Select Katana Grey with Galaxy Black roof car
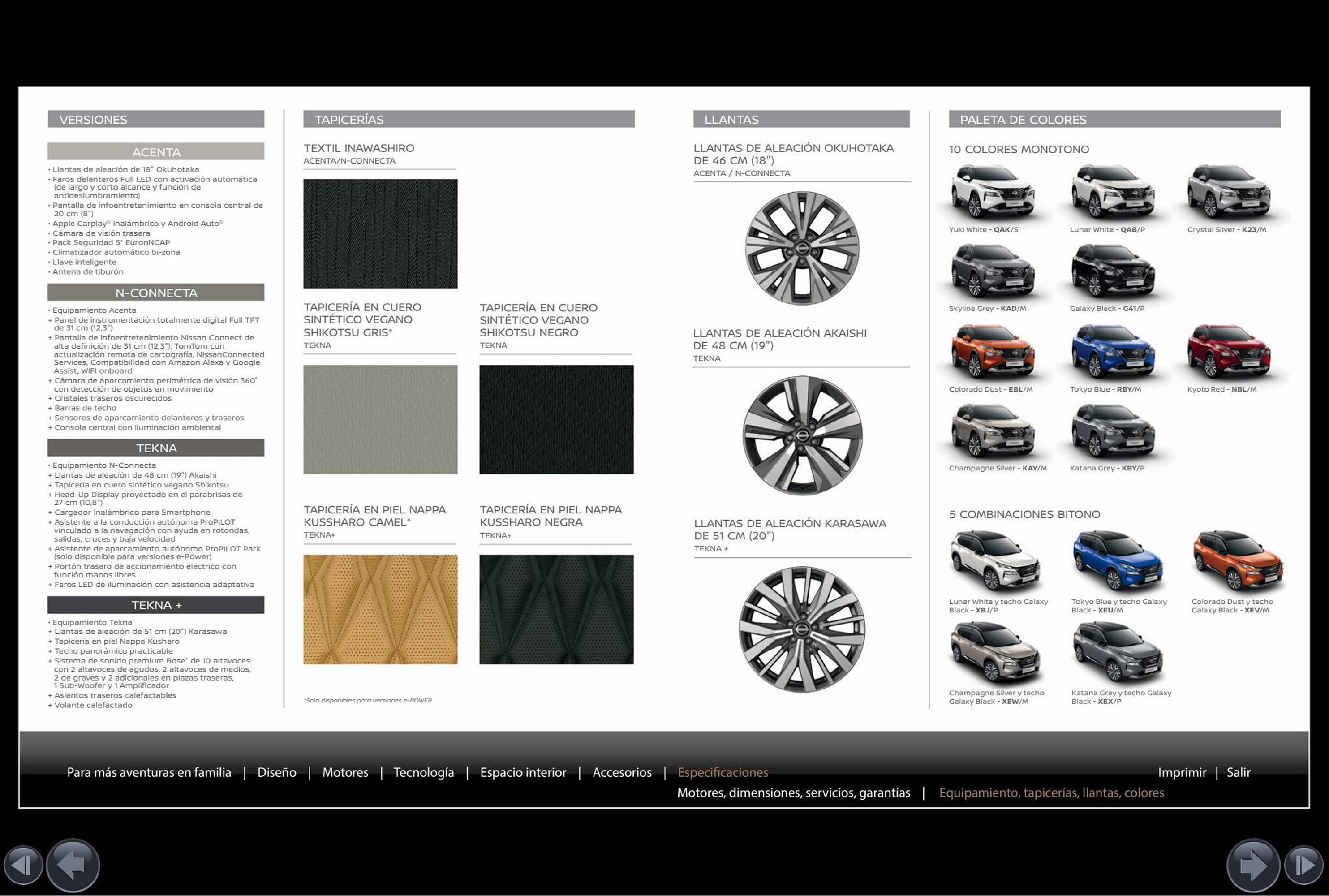Screen dimensions: 1329x896 click(1118, 653)
